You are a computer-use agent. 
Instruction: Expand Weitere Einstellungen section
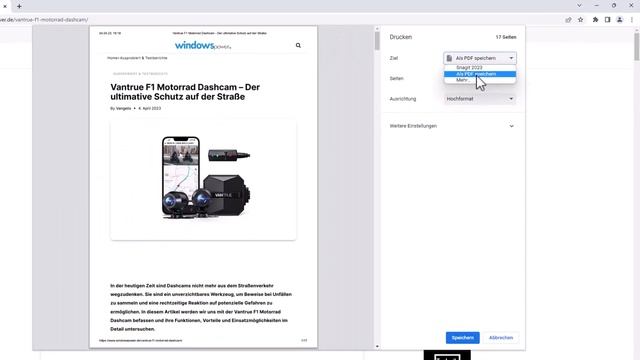tap(452, 126)
